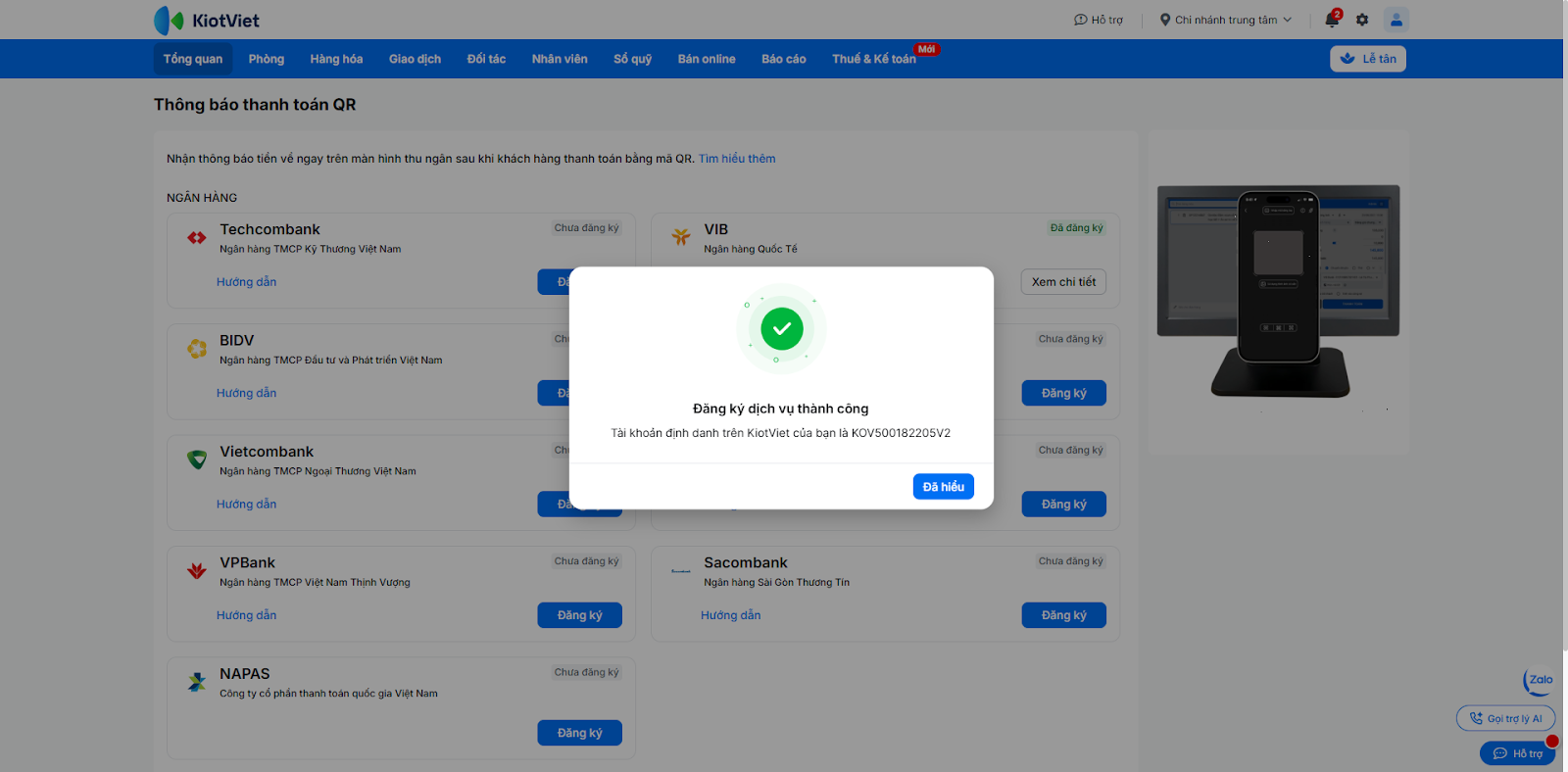Viewport: 1568px width, 772px height.
Task: Open the settings gear menu
Action: (1362, 20)
